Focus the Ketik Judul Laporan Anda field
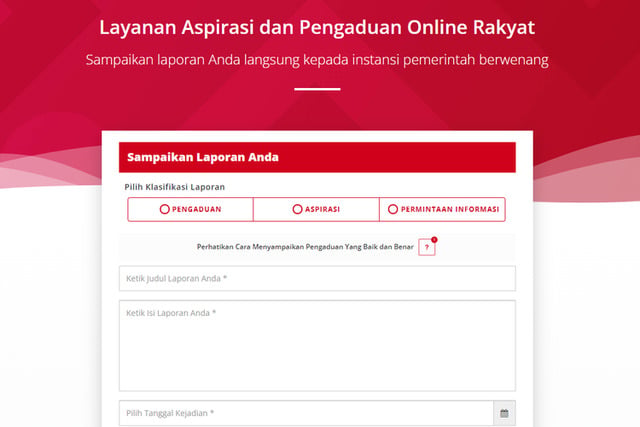Viewport: 640px width, 427px height. click(x=317, y=278)
